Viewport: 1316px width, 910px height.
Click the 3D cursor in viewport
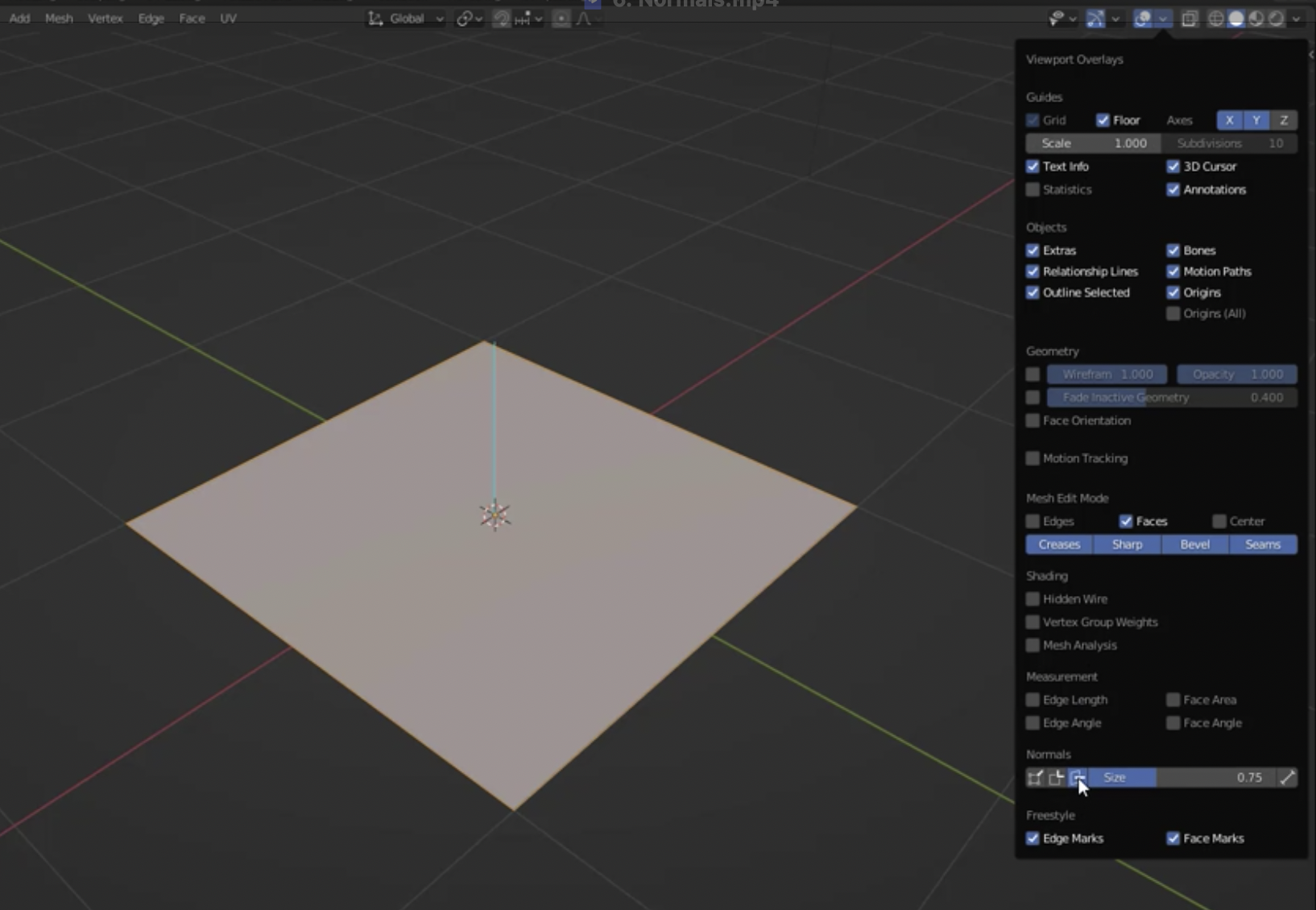495,515
